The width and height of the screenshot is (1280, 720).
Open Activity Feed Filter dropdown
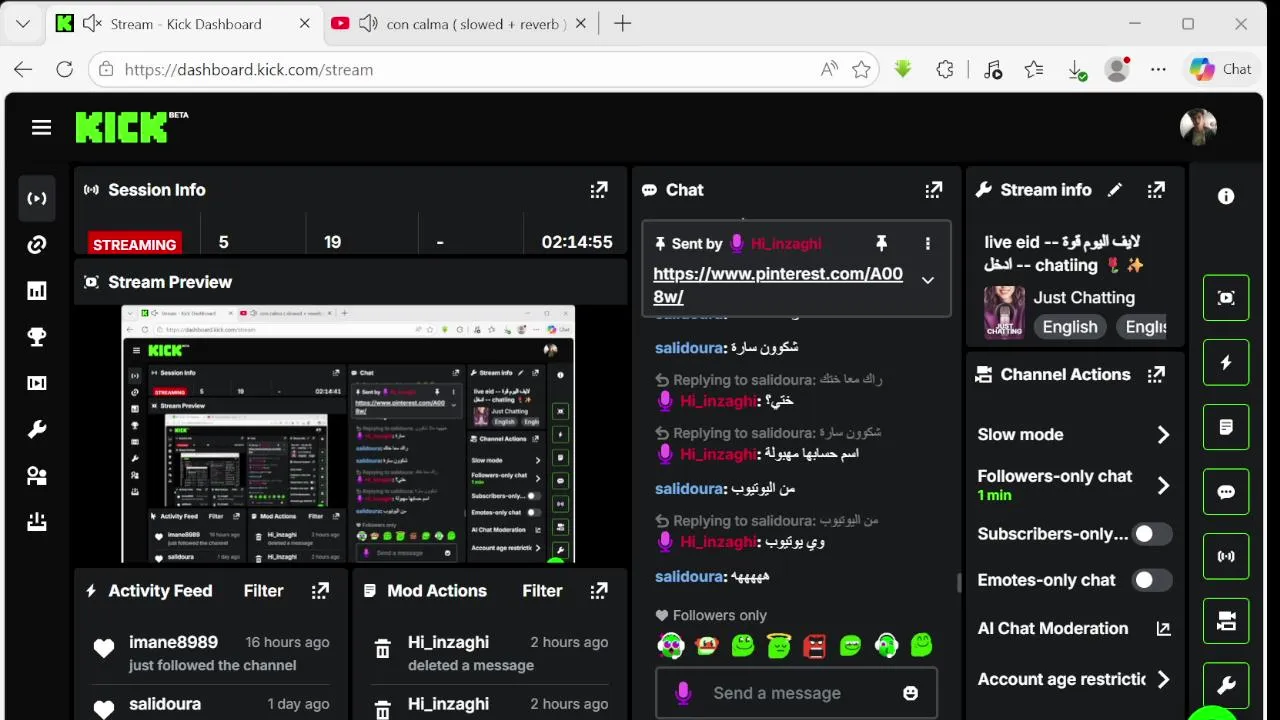click(x=263, y=591)
